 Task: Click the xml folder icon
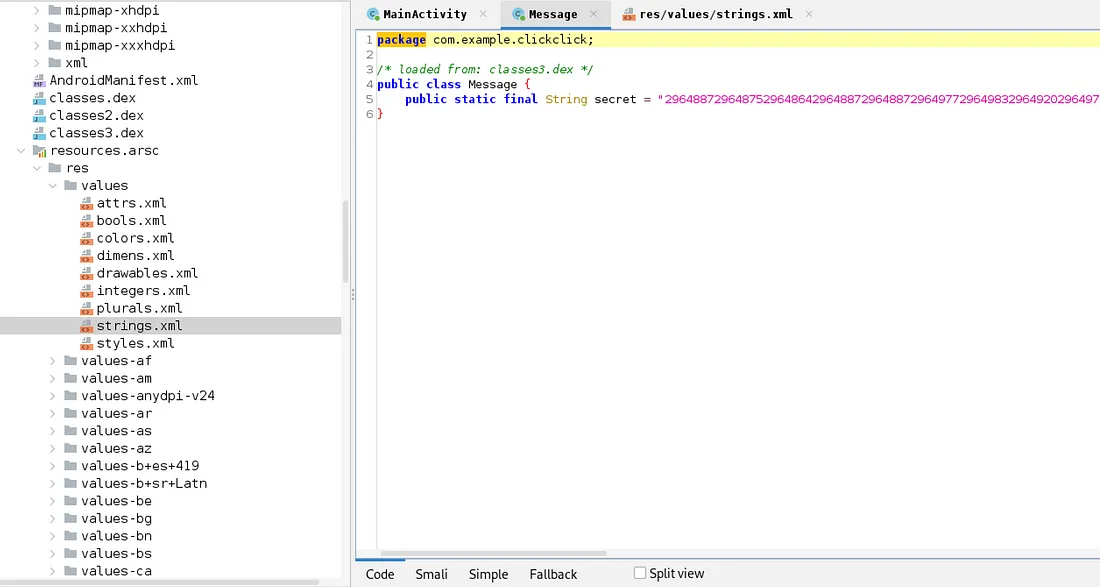click(55, 63)
